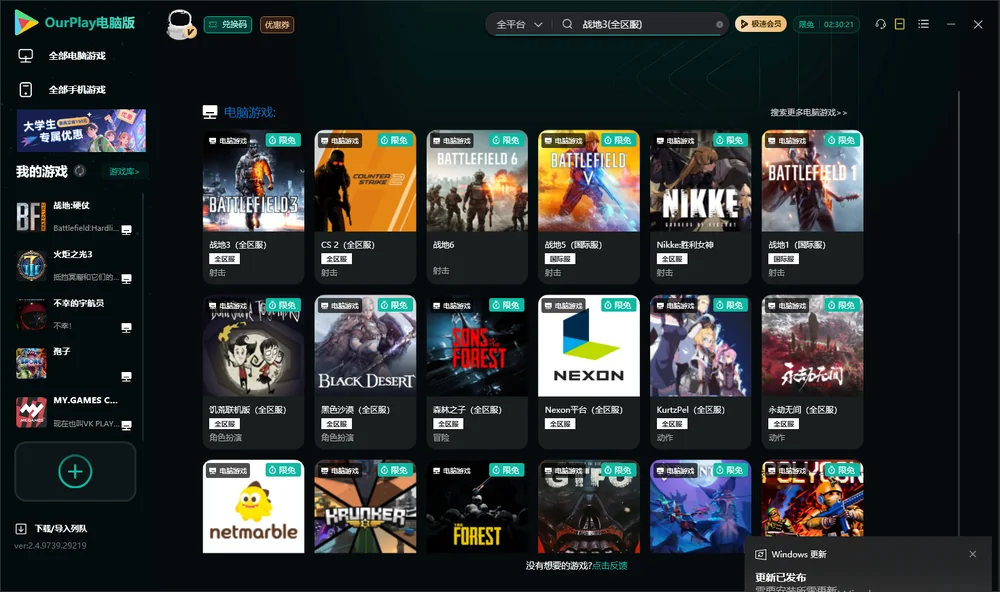Viewport: 1000px width, 592px height.
Task: Close the Windows Update notification
Action: [x=973, y=554]
